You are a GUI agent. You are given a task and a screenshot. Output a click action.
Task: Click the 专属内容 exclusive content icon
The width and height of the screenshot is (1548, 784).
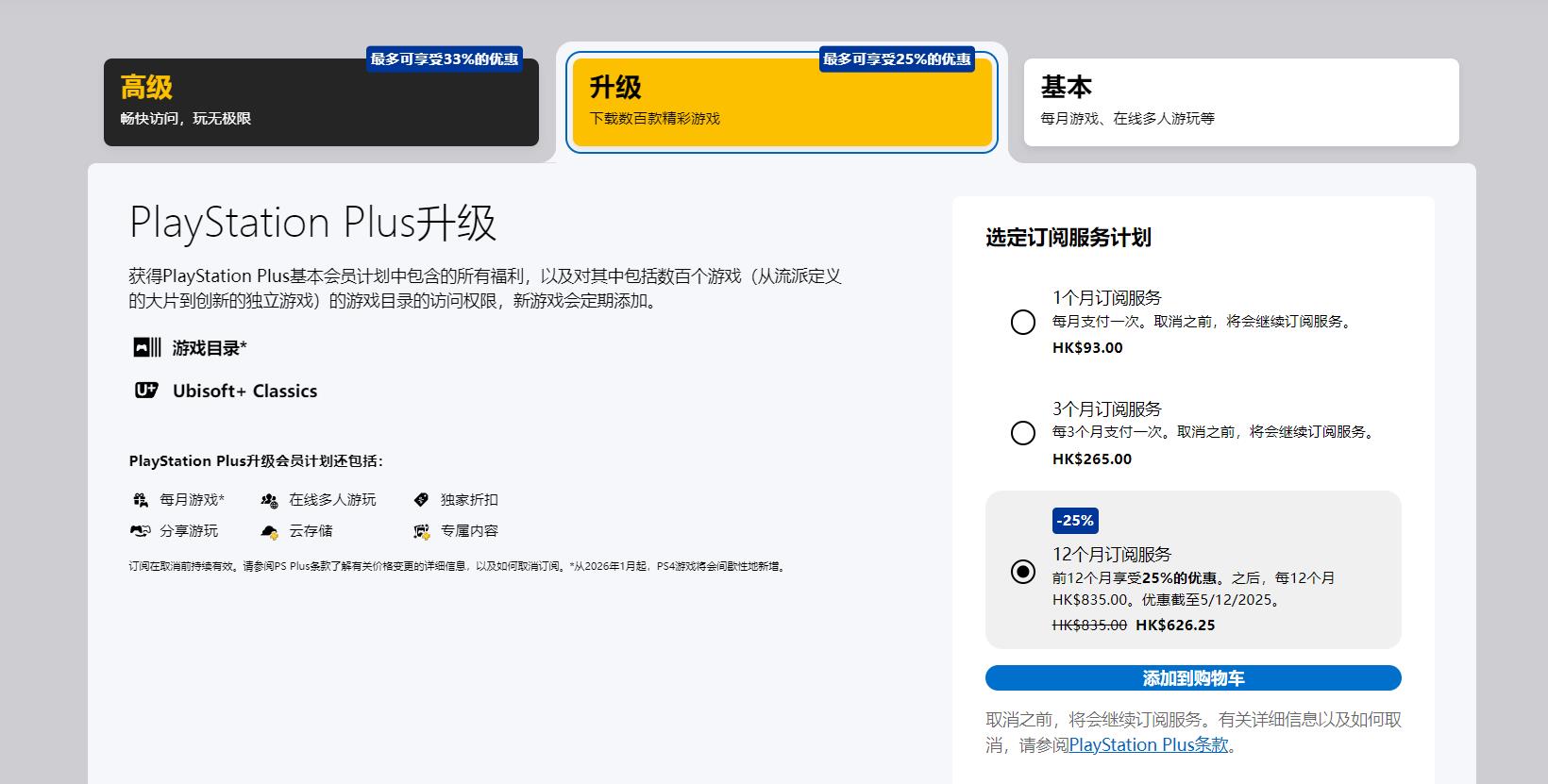(421, 532)
